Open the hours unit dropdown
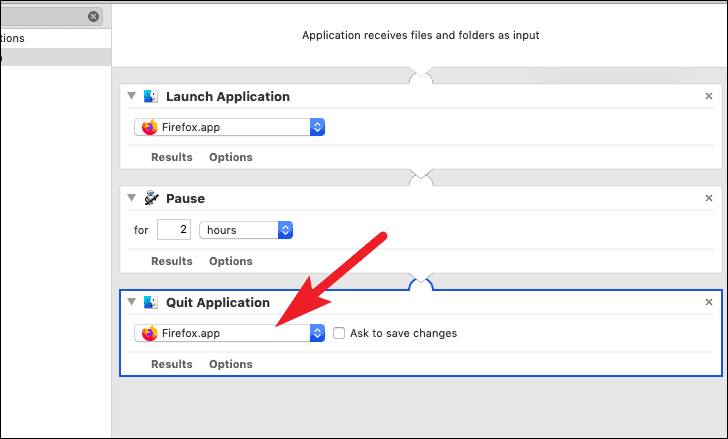 (246, 230)
